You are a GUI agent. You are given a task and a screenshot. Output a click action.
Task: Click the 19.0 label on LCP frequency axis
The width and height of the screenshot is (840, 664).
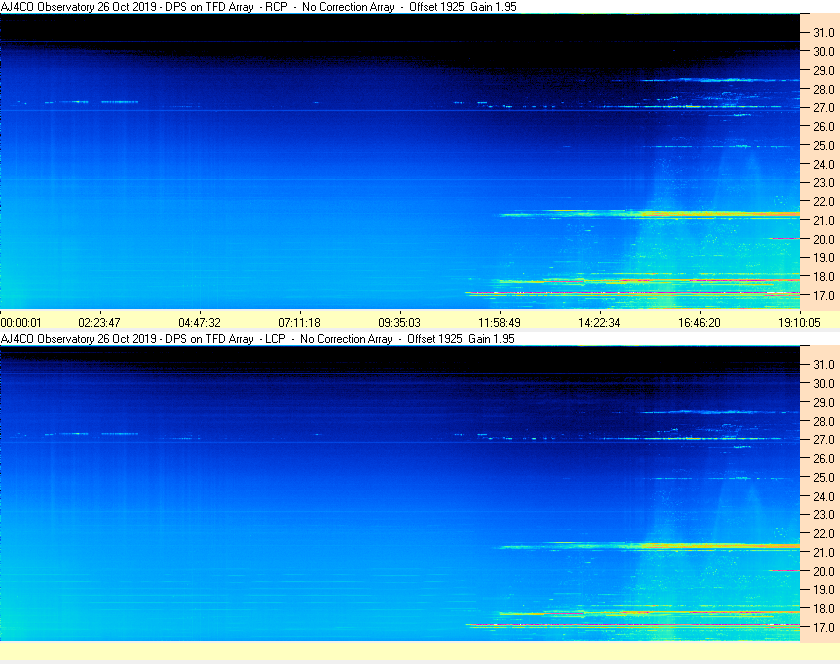point(824,590)
